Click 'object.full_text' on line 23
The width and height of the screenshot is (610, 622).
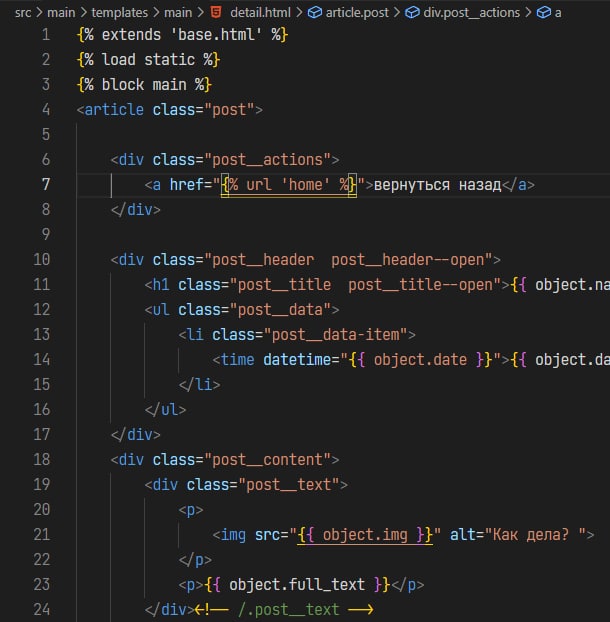click(x=297, y=585)
